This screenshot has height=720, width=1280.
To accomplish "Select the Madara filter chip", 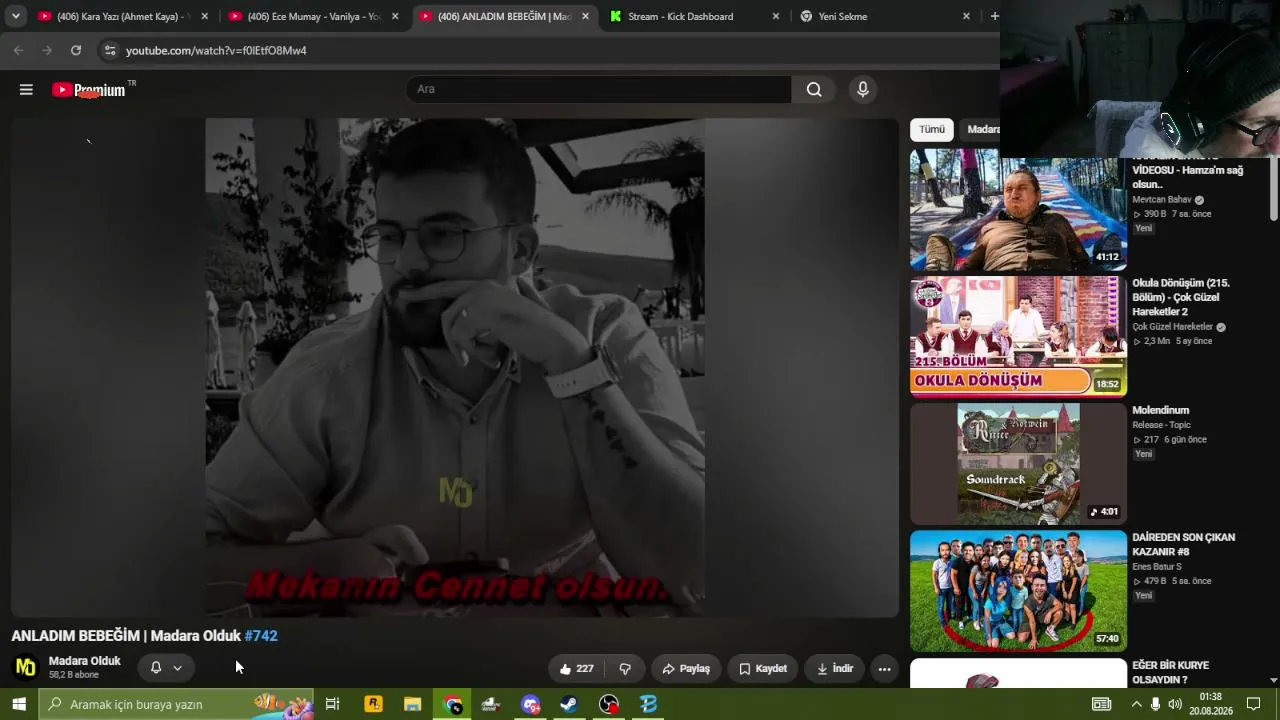I will click(981, 130).
